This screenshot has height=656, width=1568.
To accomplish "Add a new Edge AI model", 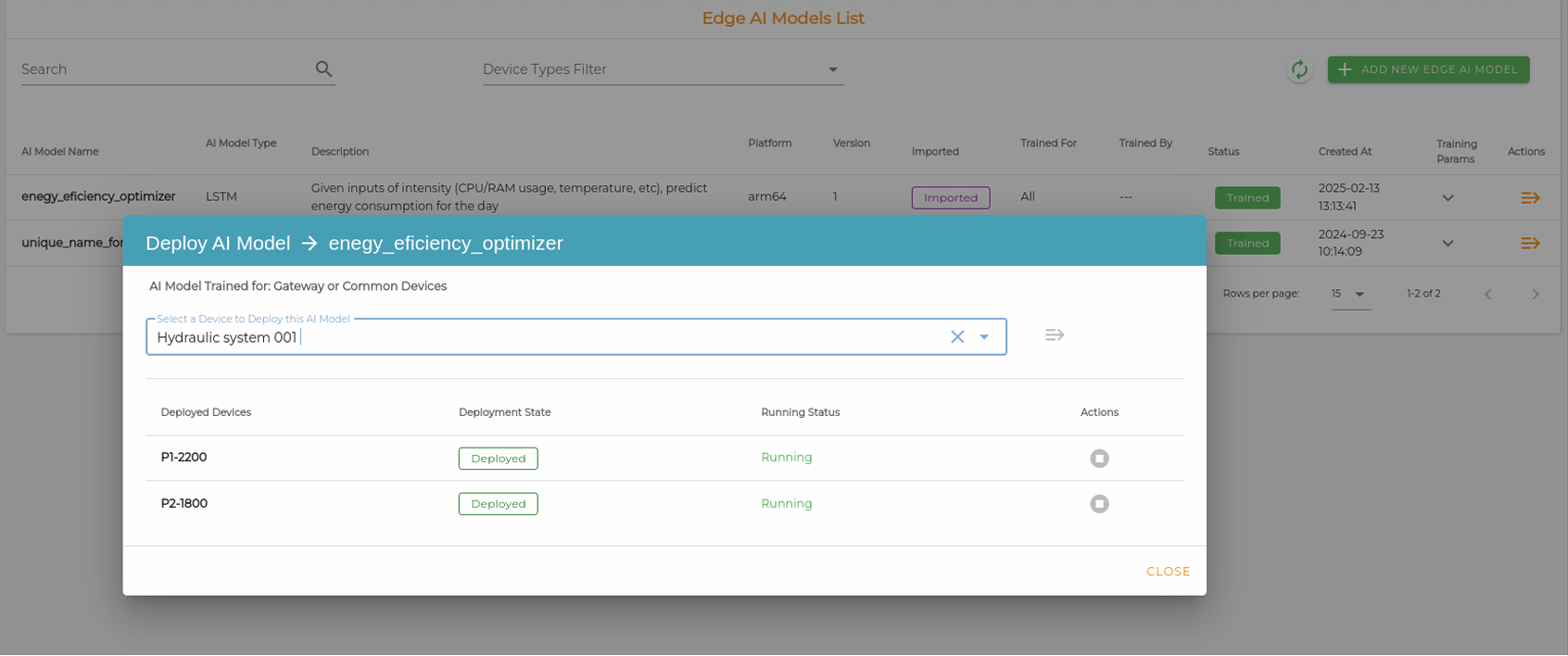I will (x=1428, y=69).
